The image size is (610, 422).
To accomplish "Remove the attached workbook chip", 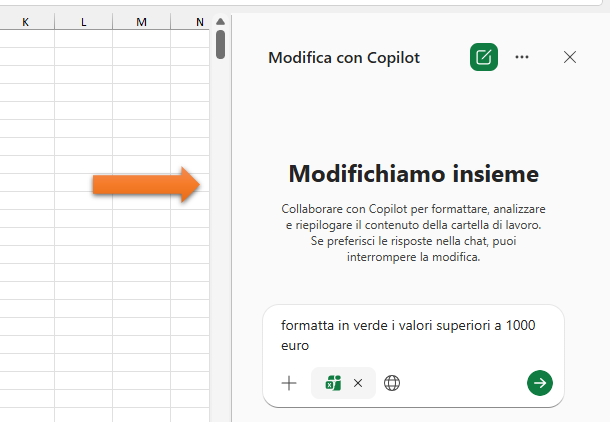I will click(x=358, y=382).
